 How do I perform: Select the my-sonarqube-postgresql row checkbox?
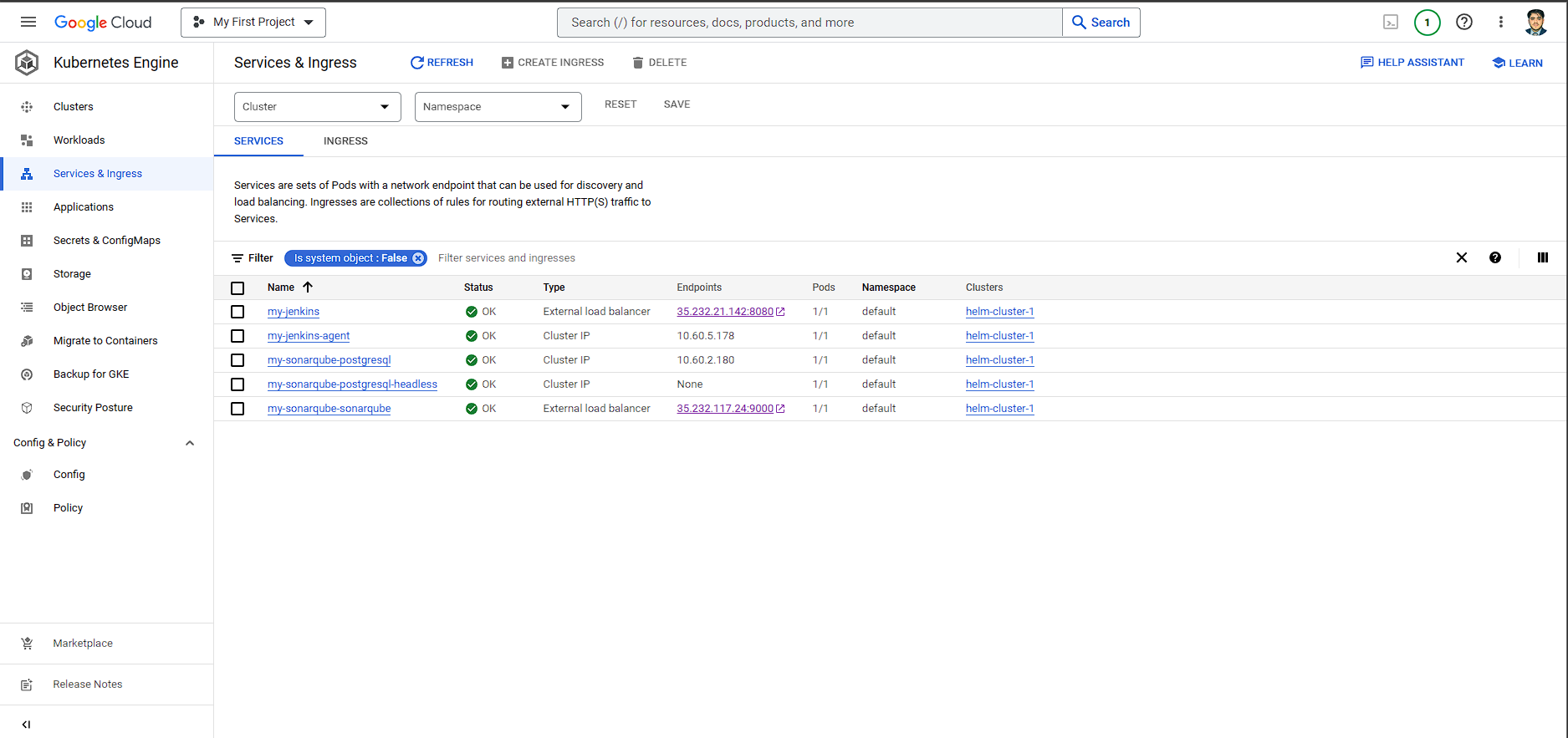pos(237,360)
